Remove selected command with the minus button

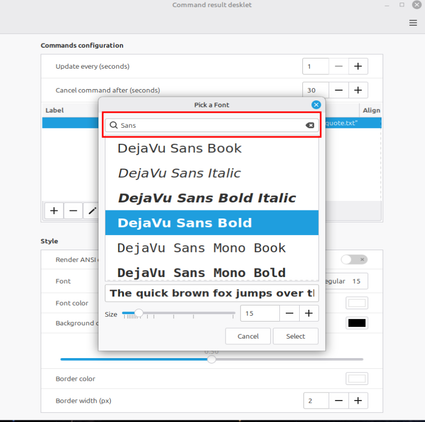pos(73,211)
